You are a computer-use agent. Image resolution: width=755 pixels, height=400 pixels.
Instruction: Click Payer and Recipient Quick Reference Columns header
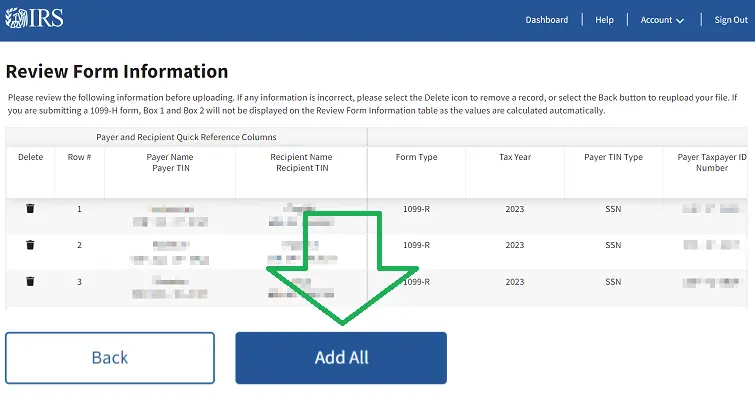tap(186, 137)
